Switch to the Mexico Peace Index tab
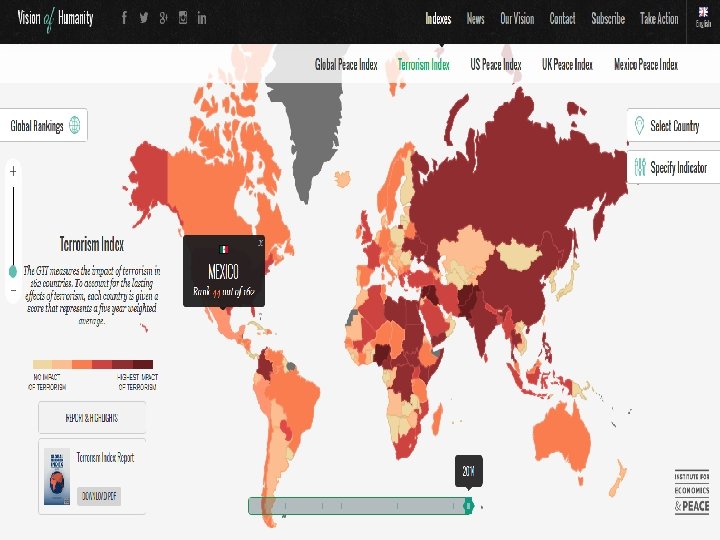The width and height of the screenshot is (720, 540). pyautogui.click(x=646, y=65)
